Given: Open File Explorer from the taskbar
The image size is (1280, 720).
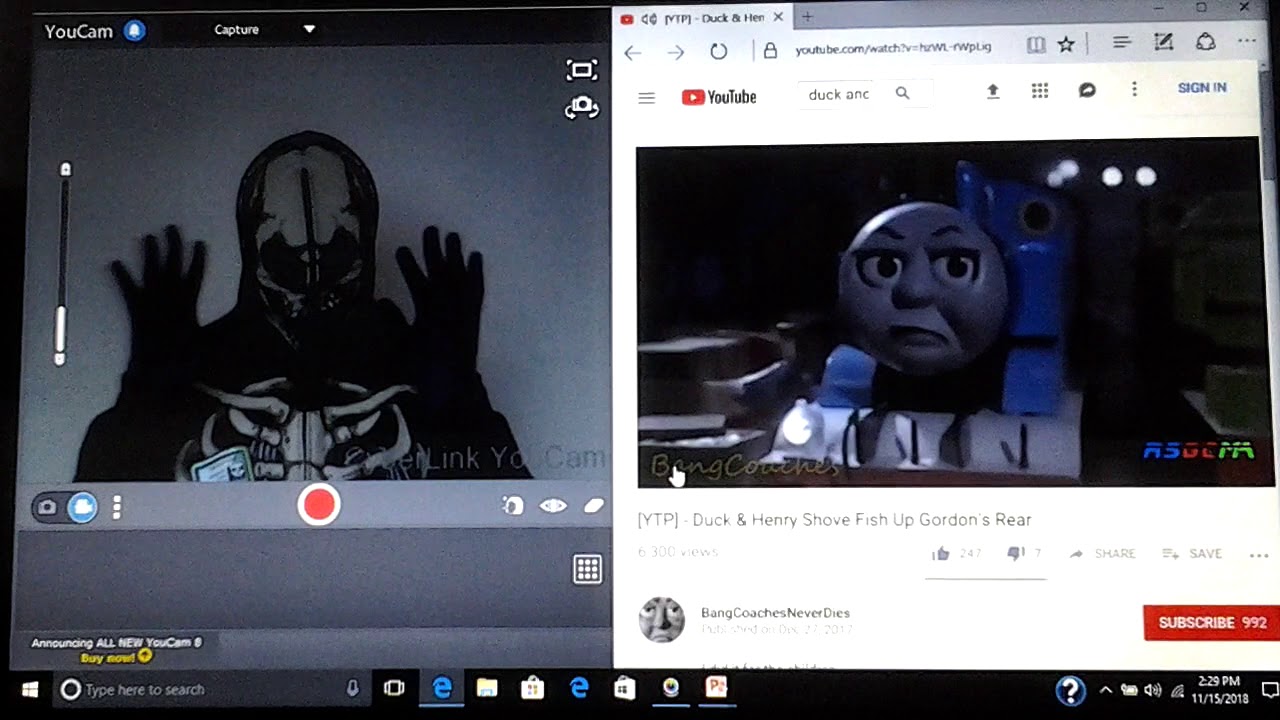Looking at the screenshot, I should (x=487, y=688).
